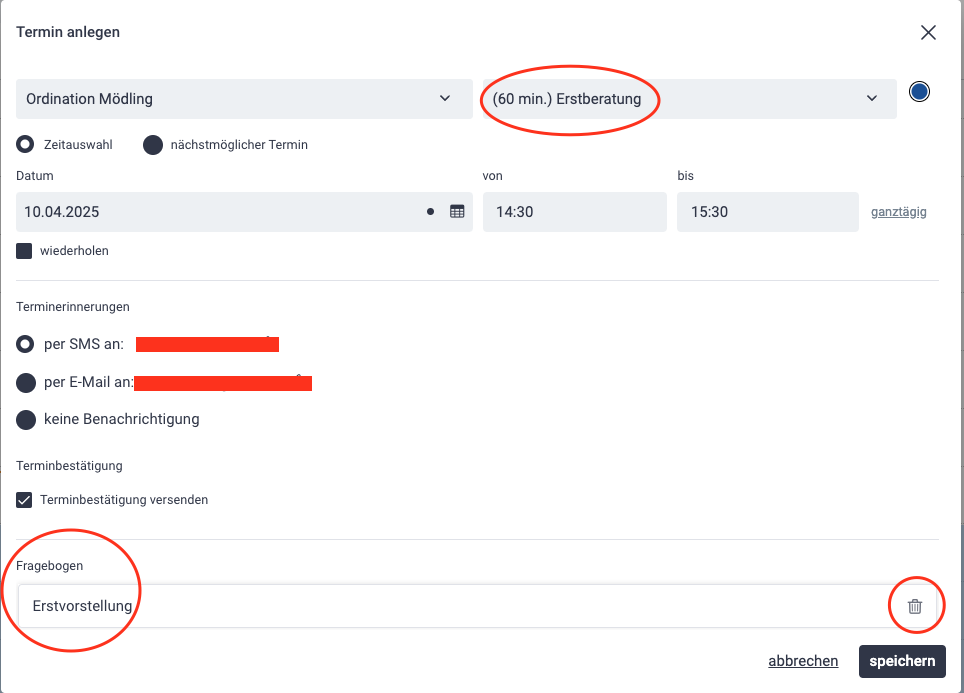The height and width of the screenshot is (693, 964).
Task: Open the calendar picker icon in Datum
Action: pyautogui.click(x=457, y=212)
